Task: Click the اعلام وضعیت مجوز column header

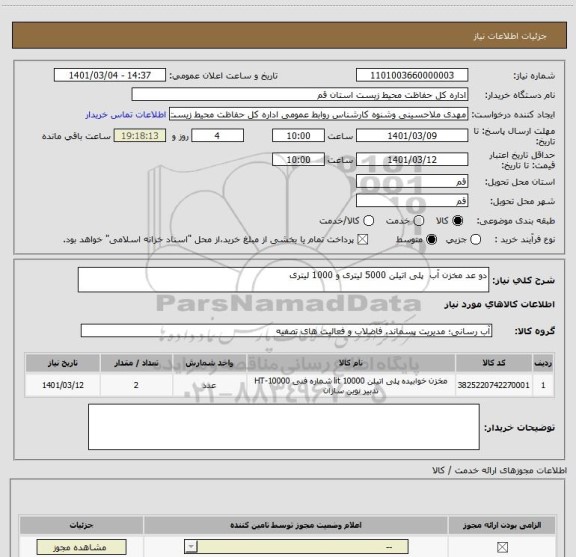Action: pyautogui.click(x=296, y=525)
